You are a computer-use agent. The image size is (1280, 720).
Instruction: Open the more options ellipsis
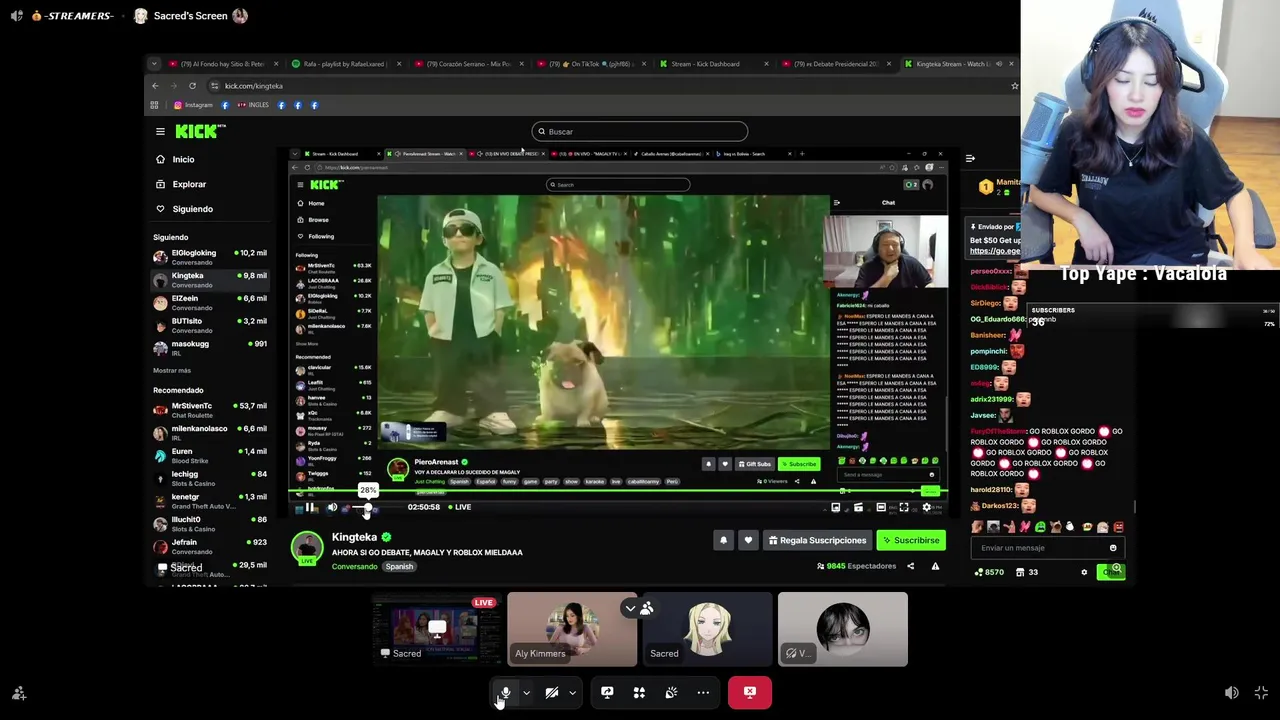(703, 692)
